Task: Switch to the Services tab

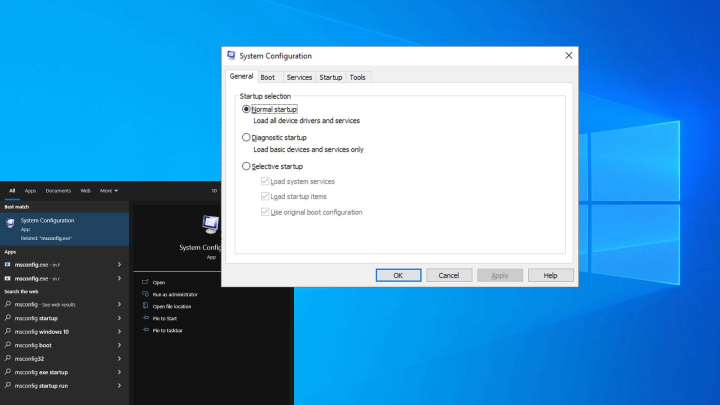Action: point(299,78)
